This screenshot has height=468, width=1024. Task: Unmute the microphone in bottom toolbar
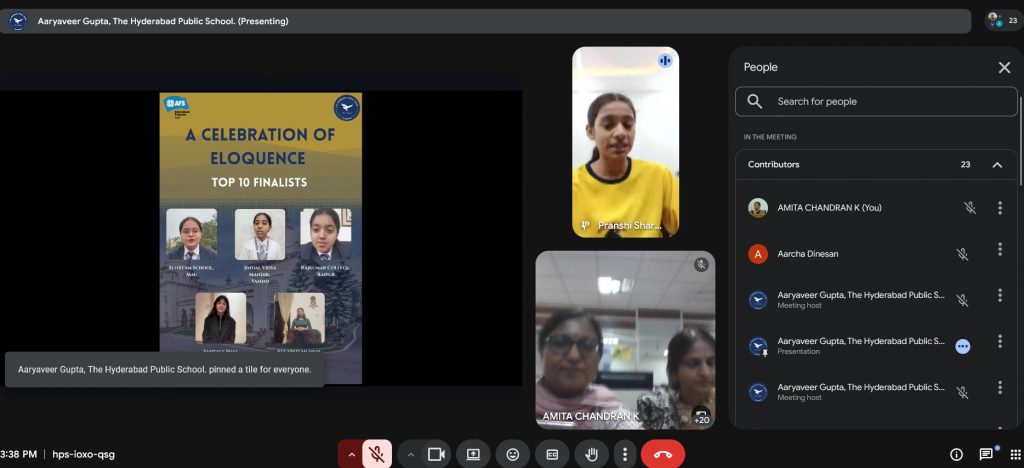(377, 454)
